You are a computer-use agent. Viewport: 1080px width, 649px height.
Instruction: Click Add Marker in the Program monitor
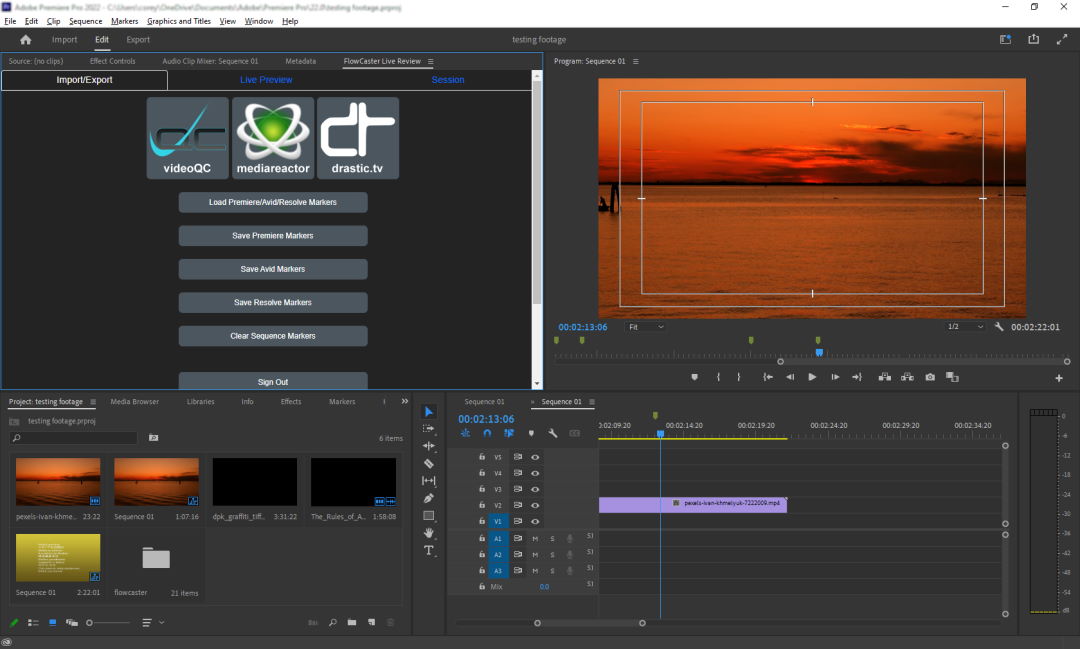(x=694, y=378)
